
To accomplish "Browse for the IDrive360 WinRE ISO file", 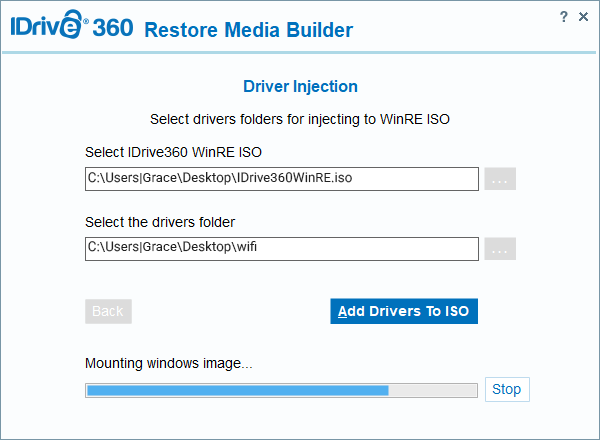I will pyautogui.click(x=500, y=180).
